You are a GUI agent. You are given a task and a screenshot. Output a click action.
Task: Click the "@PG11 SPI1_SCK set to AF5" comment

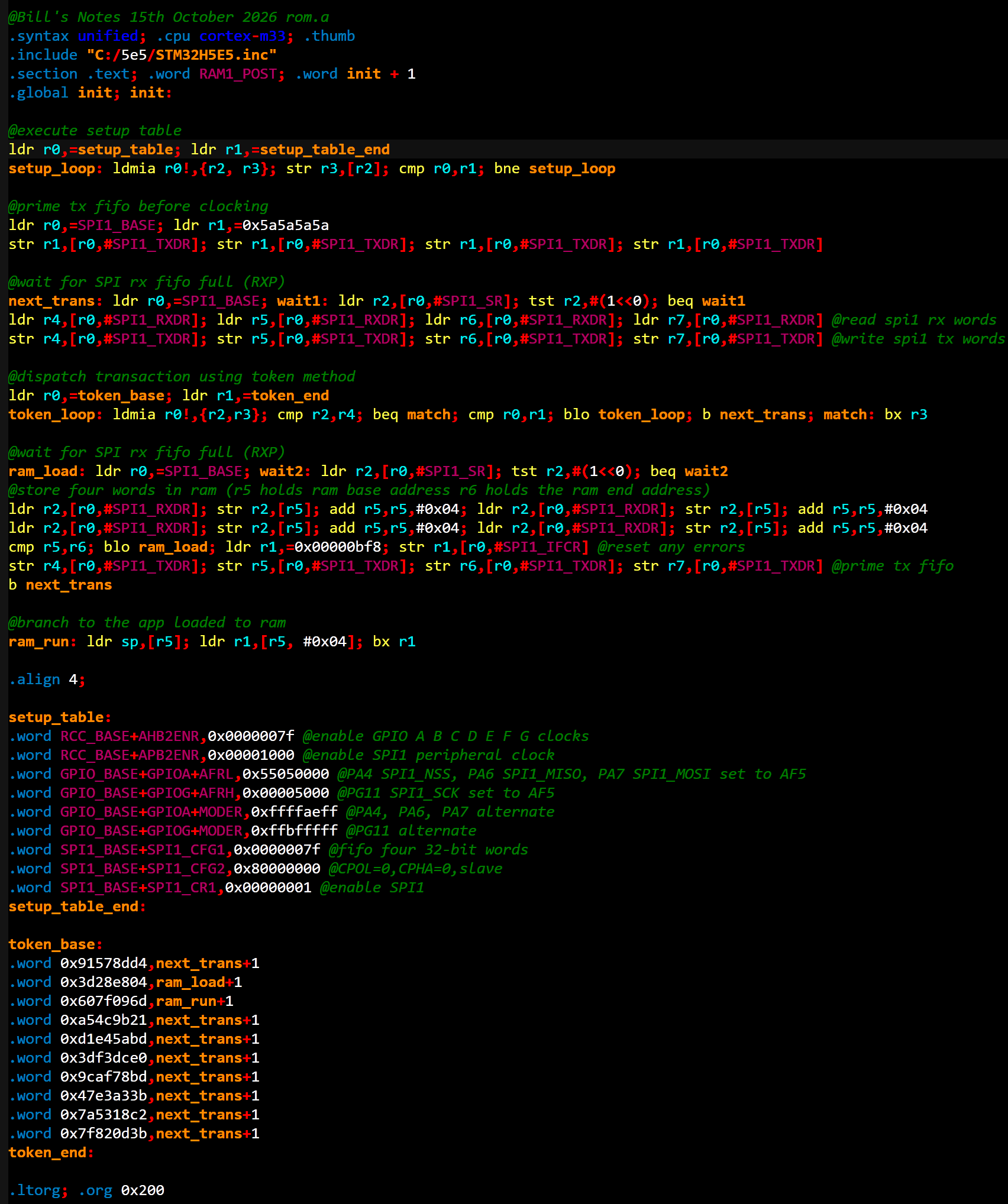(446, 793)
